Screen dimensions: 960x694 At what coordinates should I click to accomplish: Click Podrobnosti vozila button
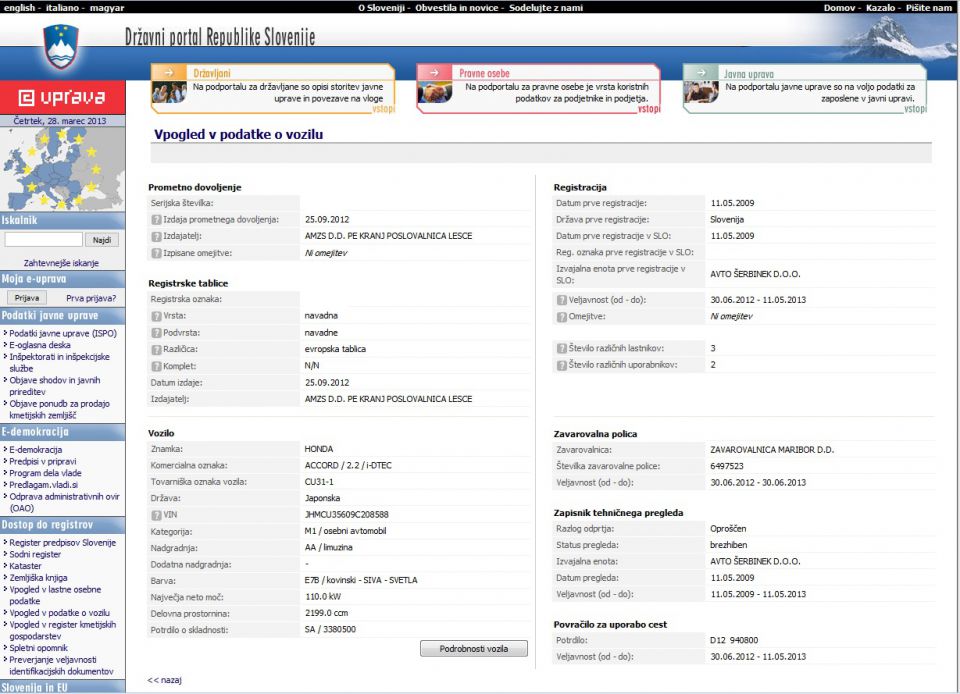click(474, 649)
